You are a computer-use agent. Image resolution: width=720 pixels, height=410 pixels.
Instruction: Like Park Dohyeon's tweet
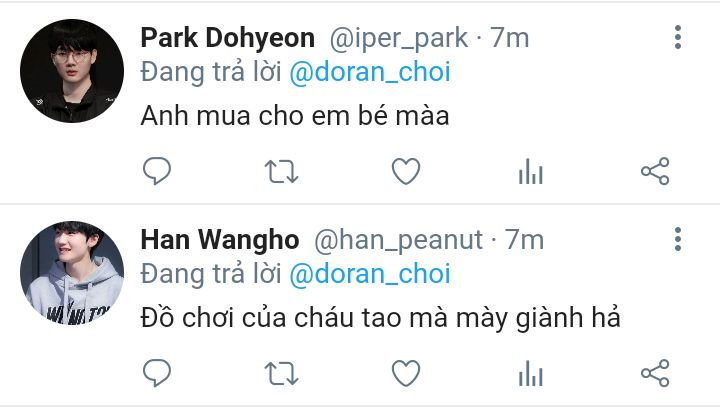(406, 171)
